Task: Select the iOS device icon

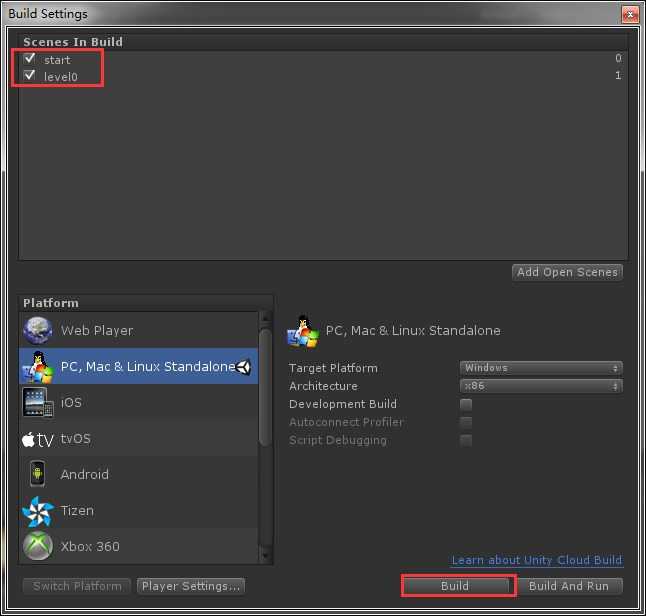Action: point(38,403)
